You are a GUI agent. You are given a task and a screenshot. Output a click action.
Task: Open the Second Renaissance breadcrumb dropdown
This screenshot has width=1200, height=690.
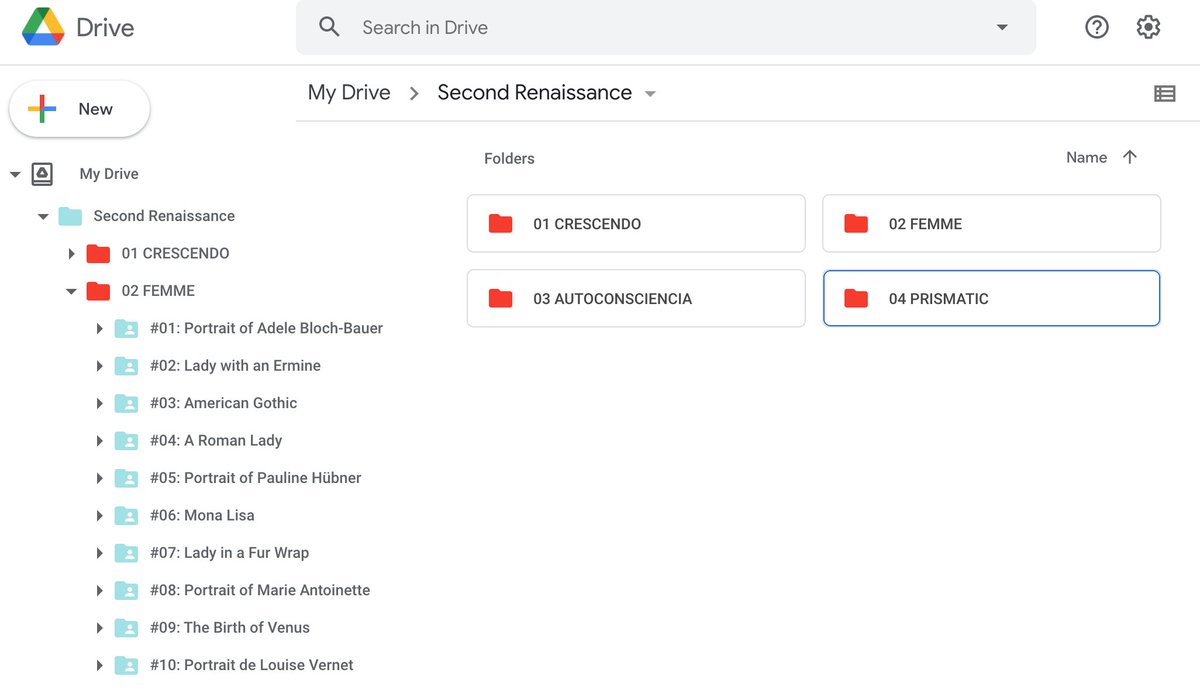[x=650, y=92]
